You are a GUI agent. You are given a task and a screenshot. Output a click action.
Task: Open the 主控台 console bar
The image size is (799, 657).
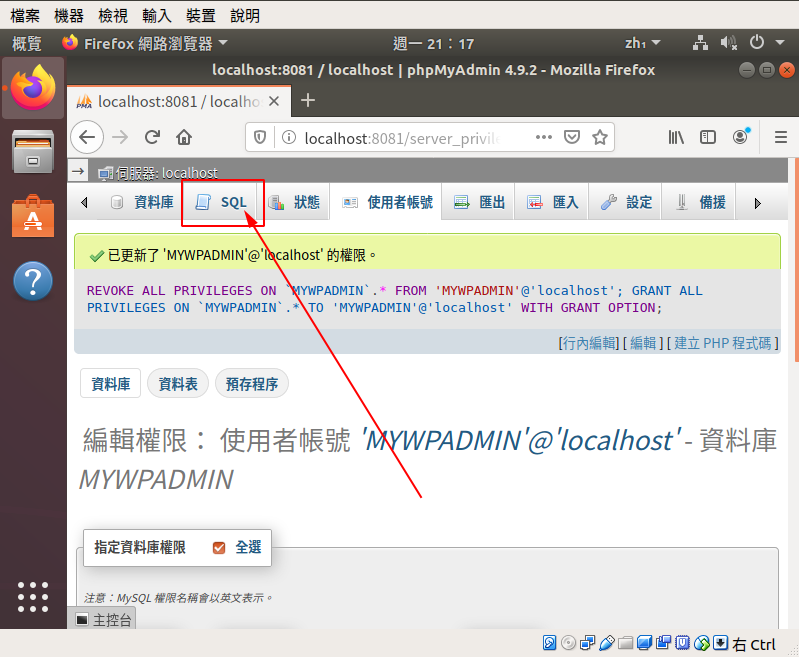tap(102, 619)
